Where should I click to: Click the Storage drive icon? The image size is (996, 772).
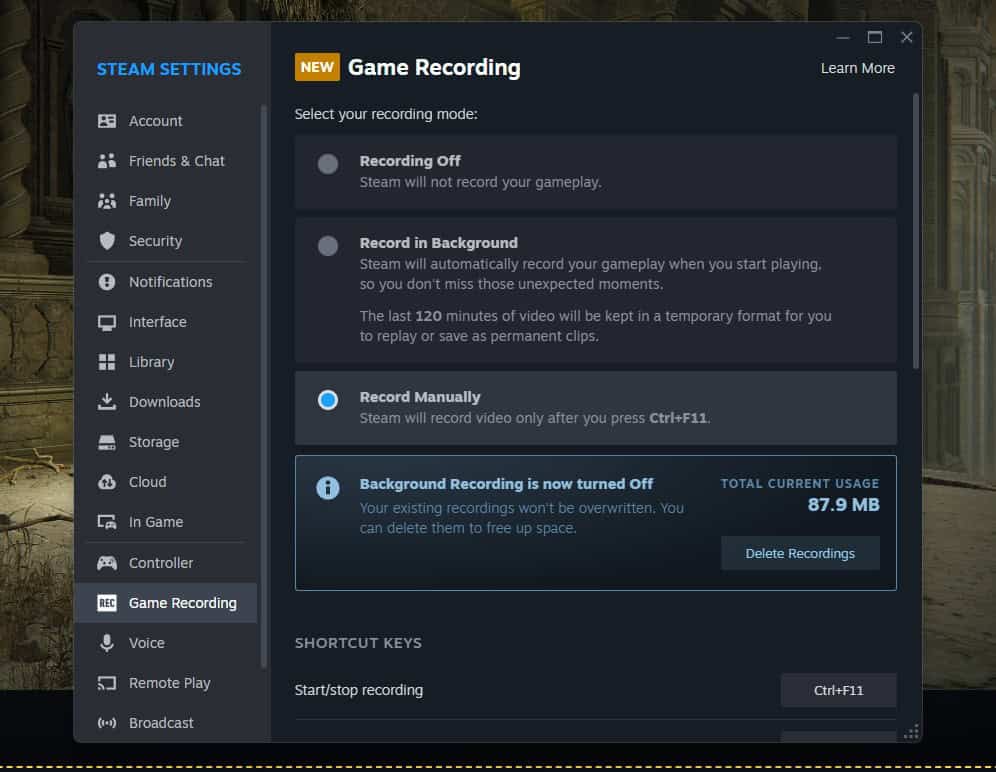[x=107, y=442]
